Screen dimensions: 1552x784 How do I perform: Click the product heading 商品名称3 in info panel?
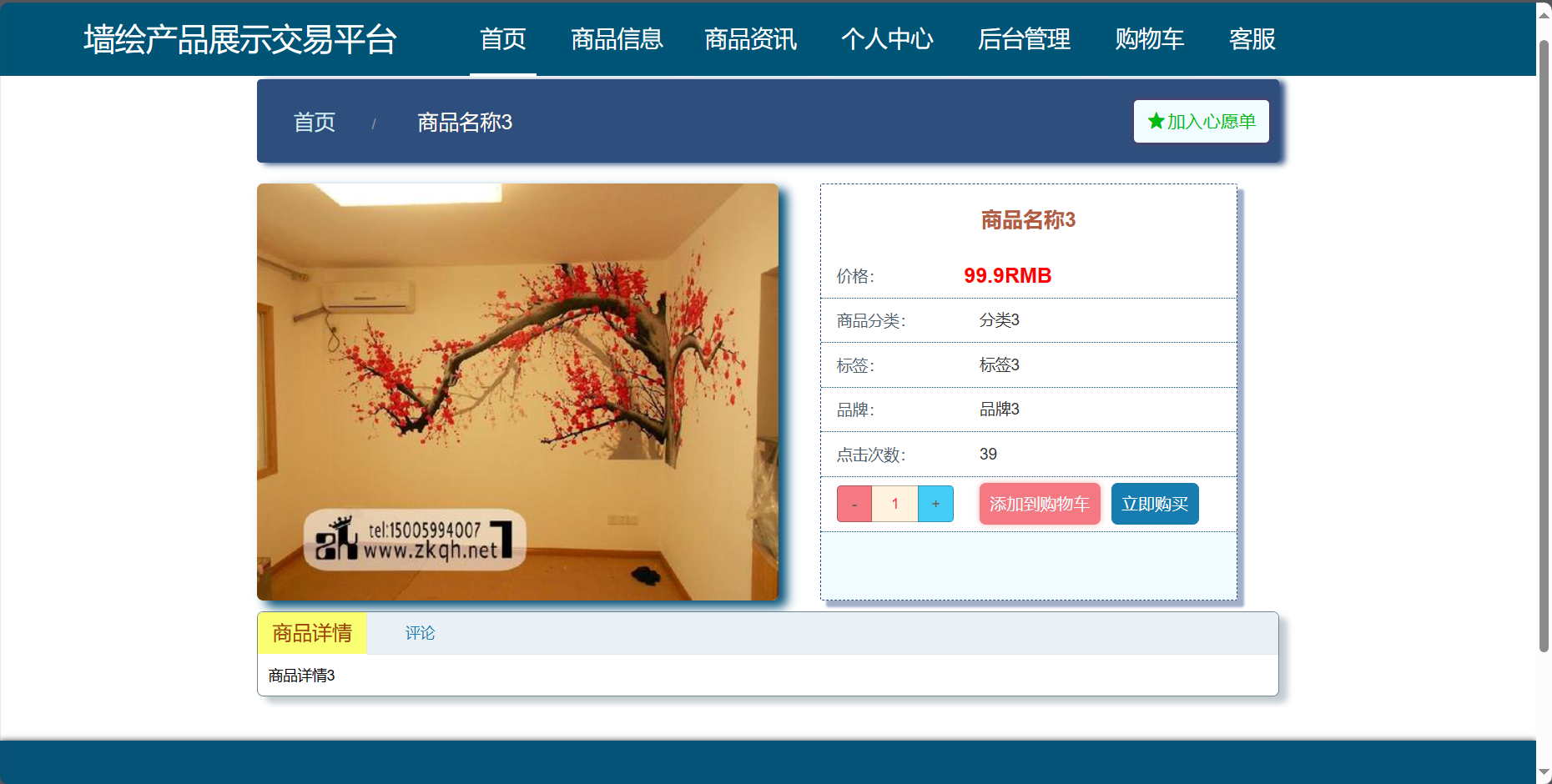(1028, 220)
